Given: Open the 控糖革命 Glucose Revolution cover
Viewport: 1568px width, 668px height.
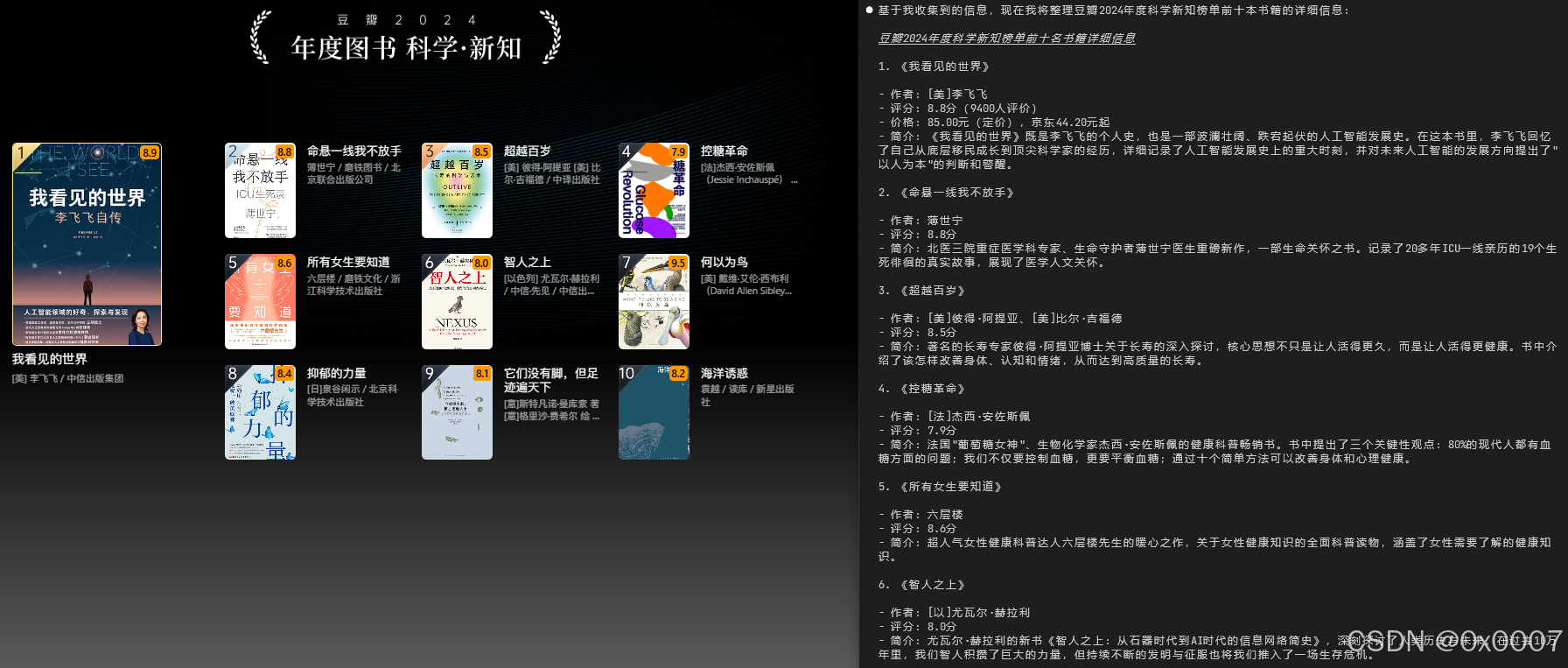Looking at the screenshot, I should click(x=654, y=191).
